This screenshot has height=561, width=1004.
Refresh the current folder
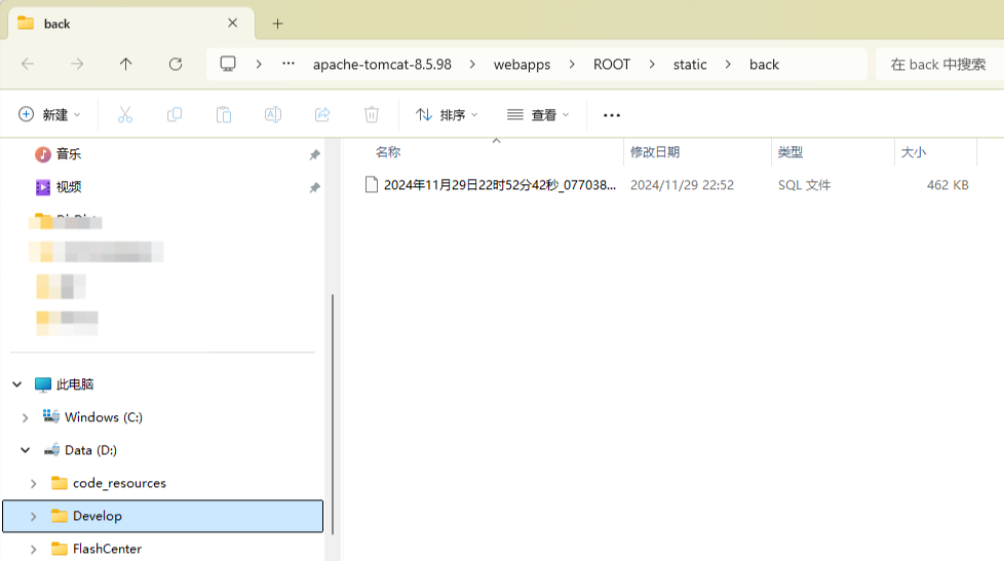tap(175, 64)
